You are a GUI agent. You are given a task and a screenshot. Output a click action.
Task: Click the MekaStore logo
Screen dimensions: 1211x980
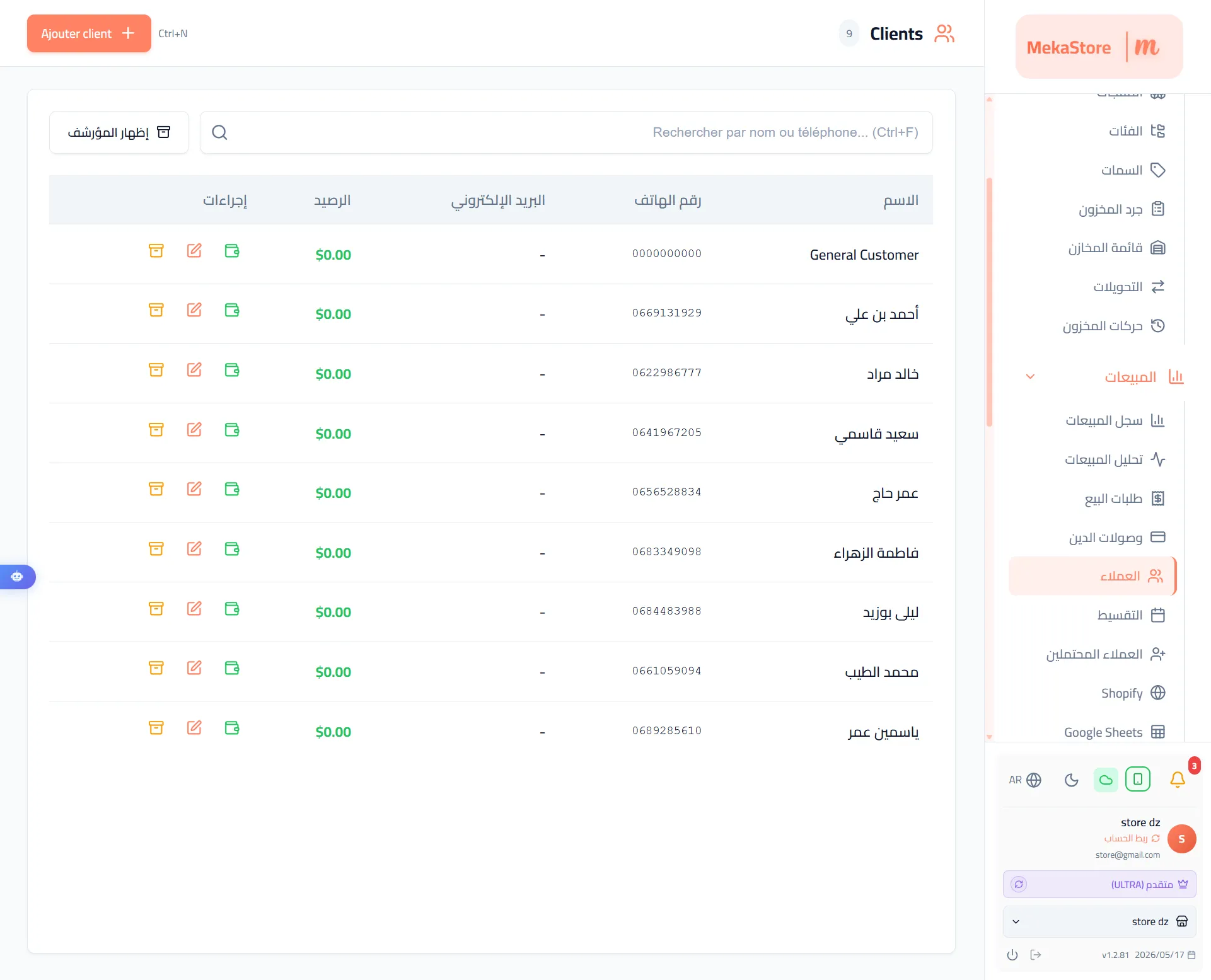[x=1099, y=47]
